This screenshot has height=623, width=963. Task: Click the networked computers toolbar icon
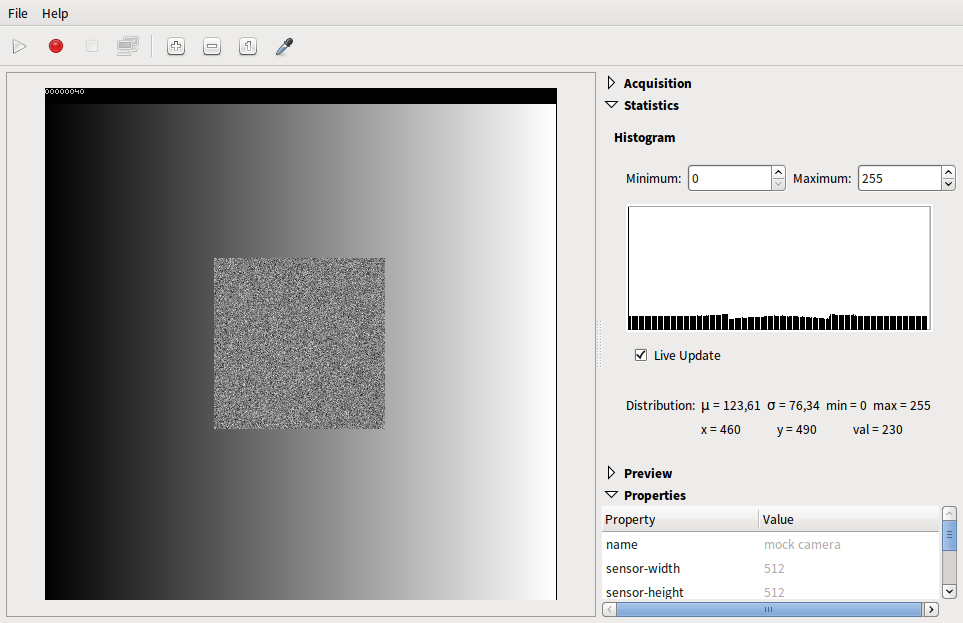coord(127,46)
